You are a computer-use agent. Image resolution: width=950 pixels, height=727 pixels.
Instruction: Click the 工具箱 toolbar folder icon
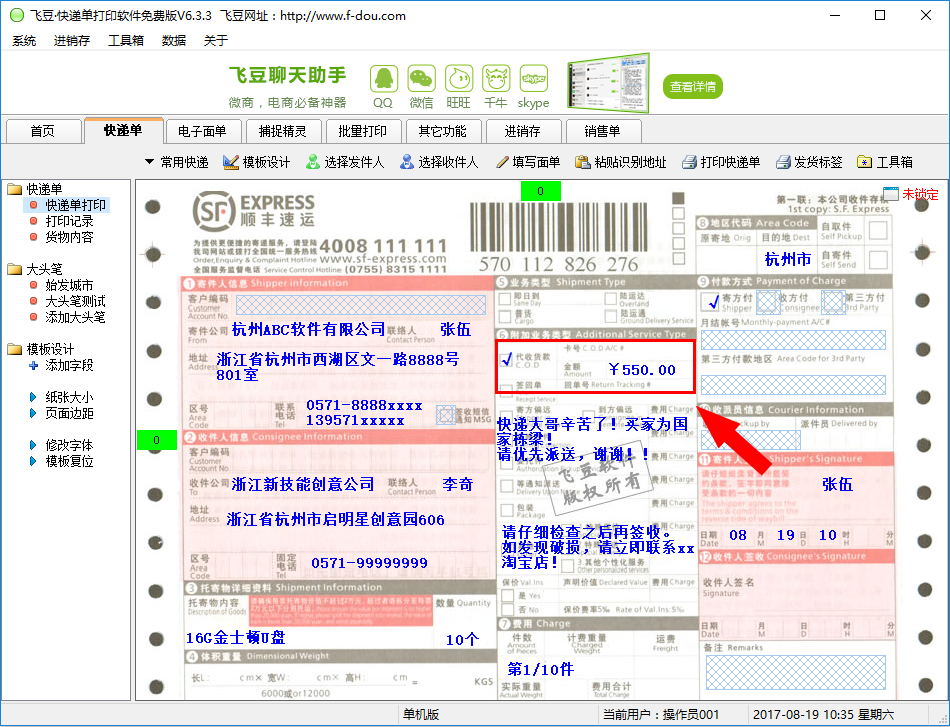(x=865, y=162)
